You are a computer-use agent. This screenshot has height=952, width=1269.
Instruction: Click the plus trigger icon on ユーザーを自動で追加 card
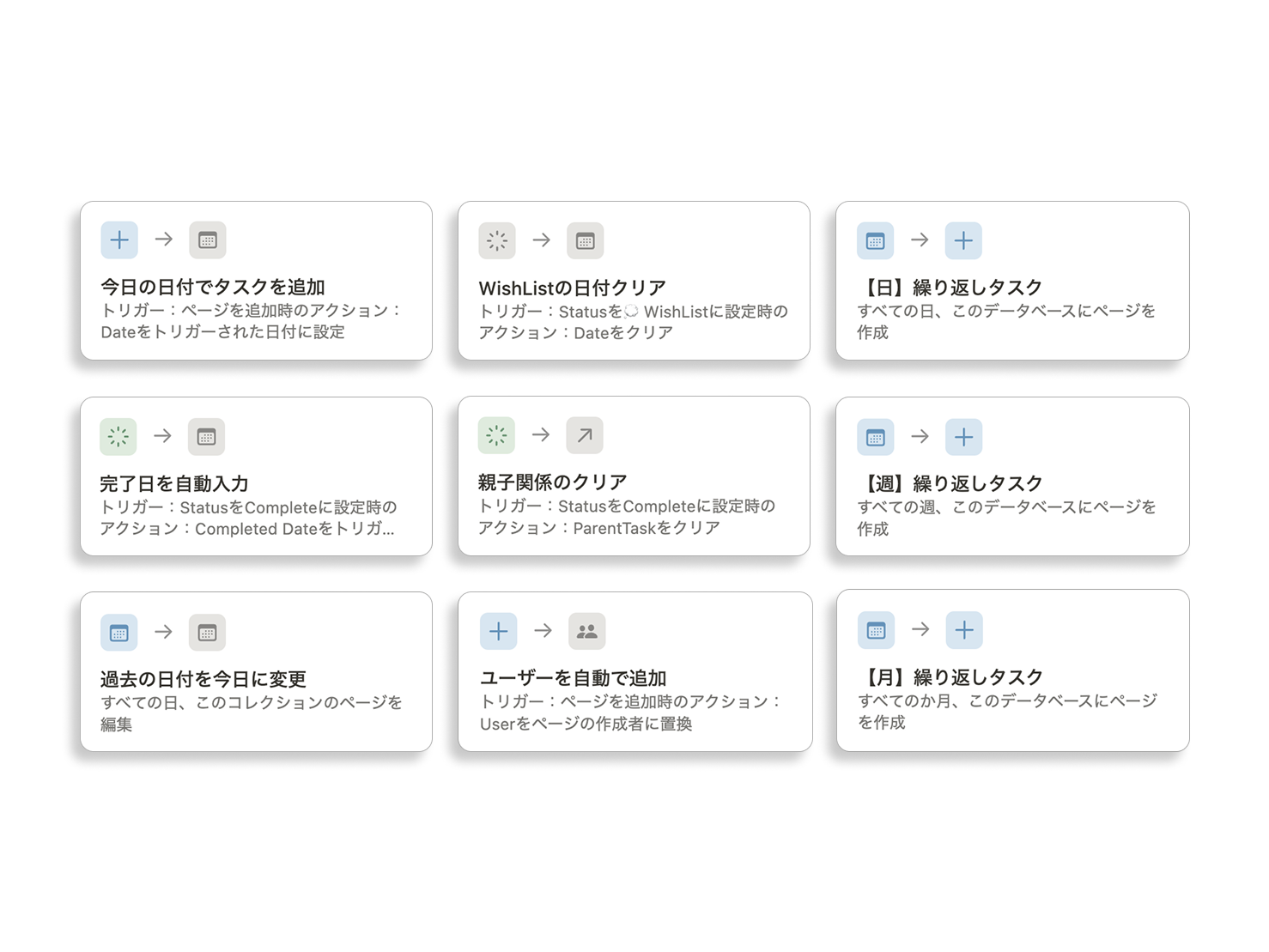[499, 632]
